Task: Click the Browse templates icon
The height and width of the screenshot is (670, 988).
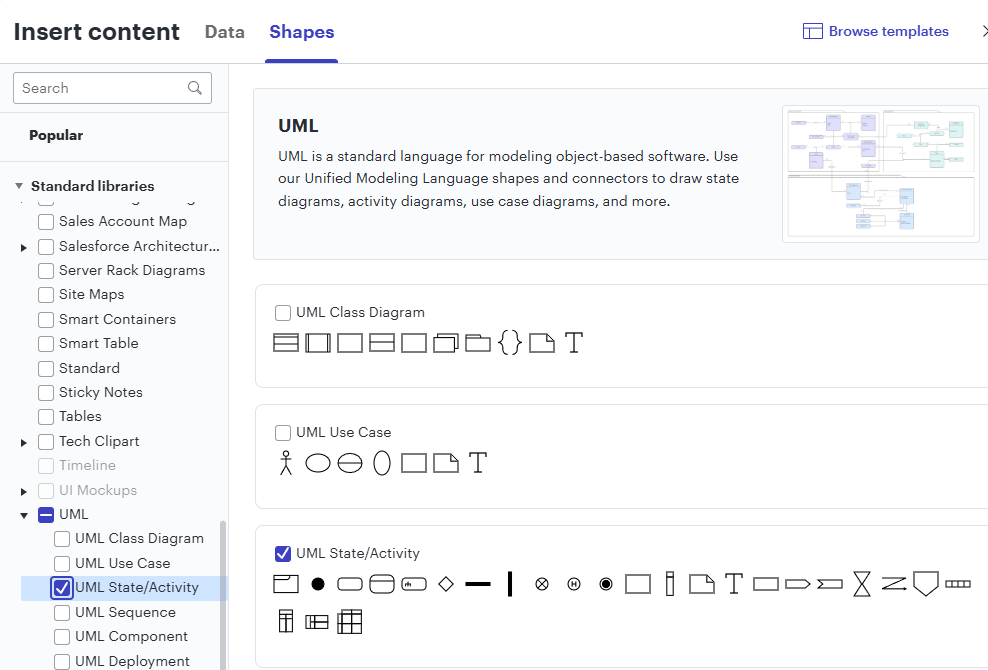Action: [813, 31]
